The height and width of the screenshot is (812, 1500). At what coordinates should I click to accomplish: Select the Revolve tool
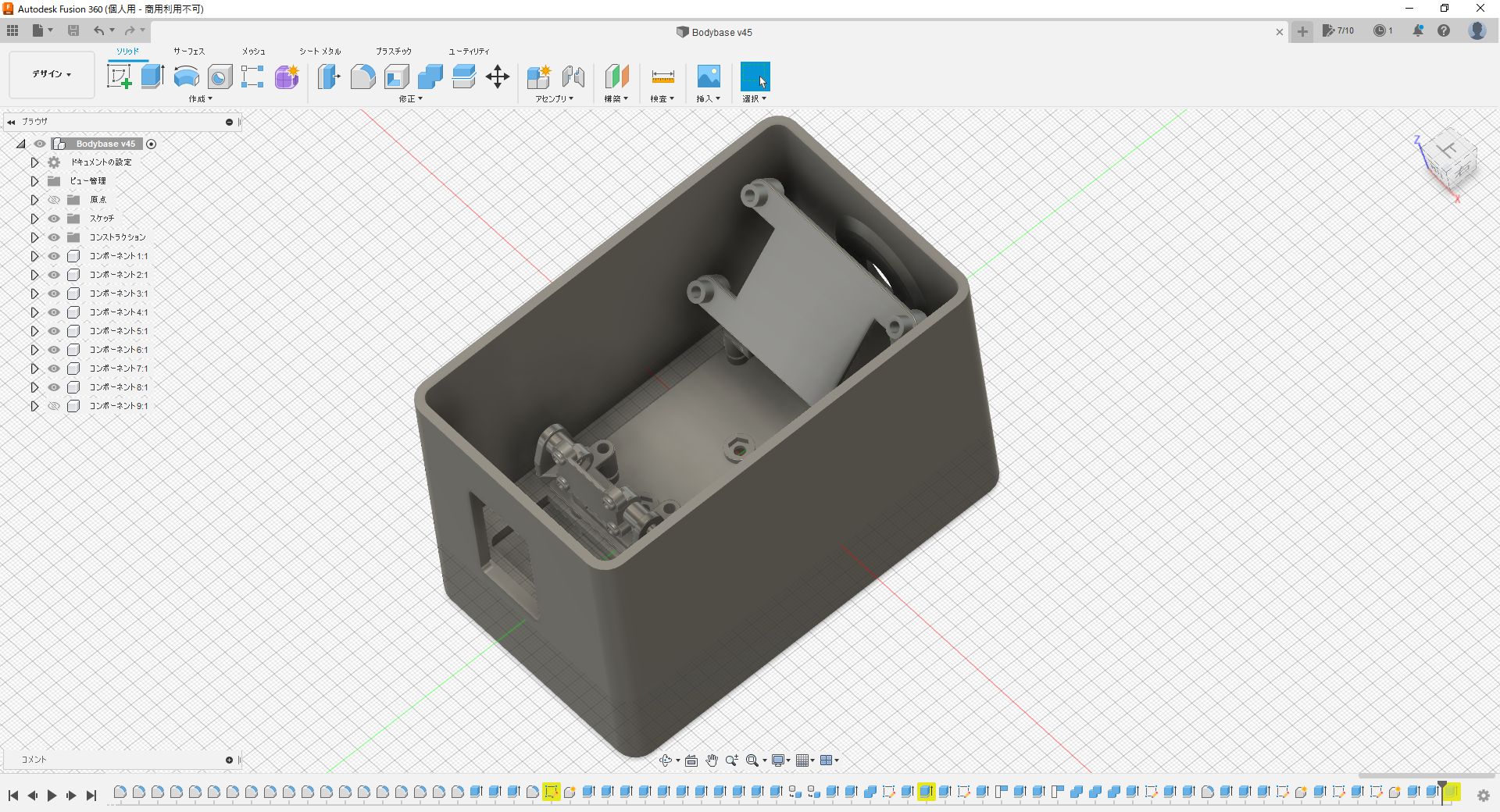pos(186,77)
